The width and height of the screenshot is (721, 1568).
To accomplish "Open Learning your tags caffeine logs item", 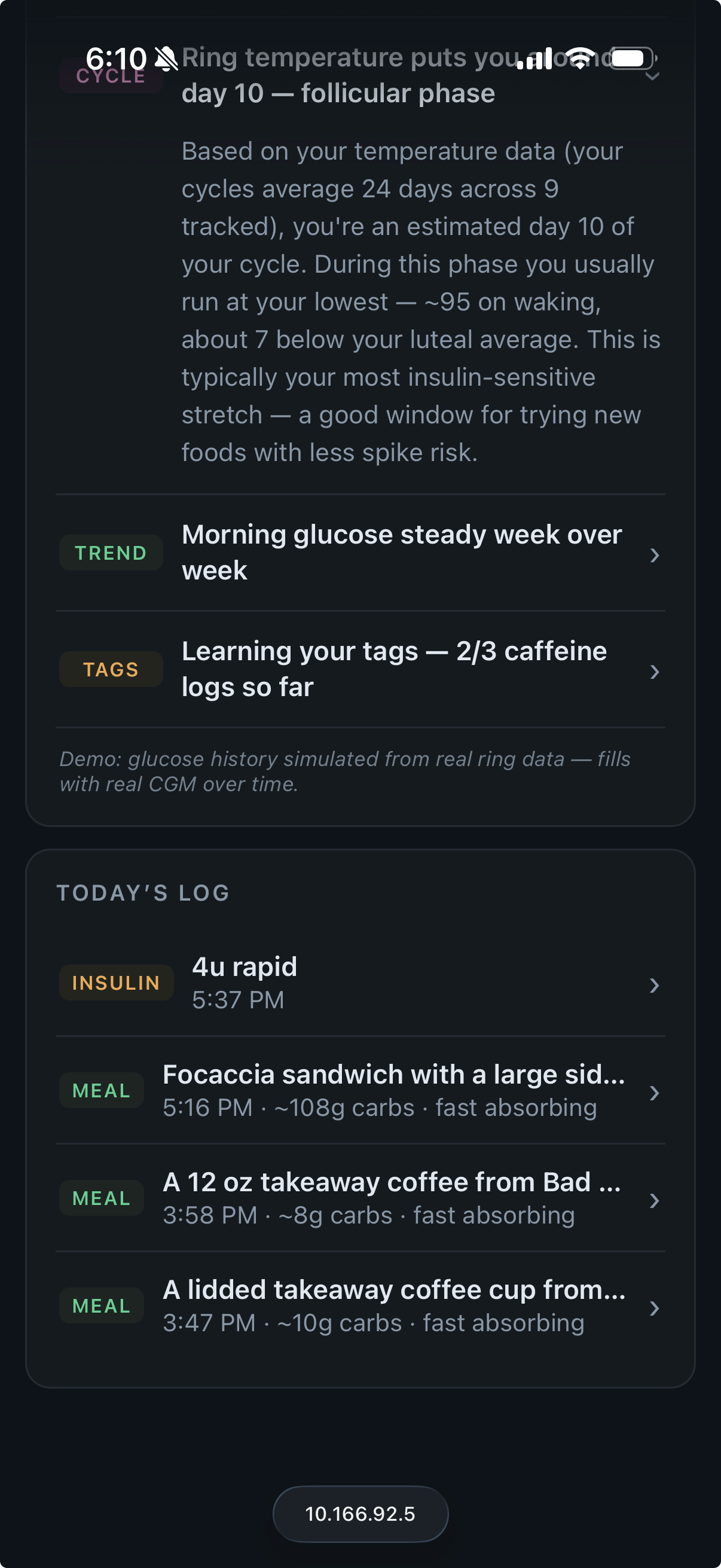I will [360, 670].
